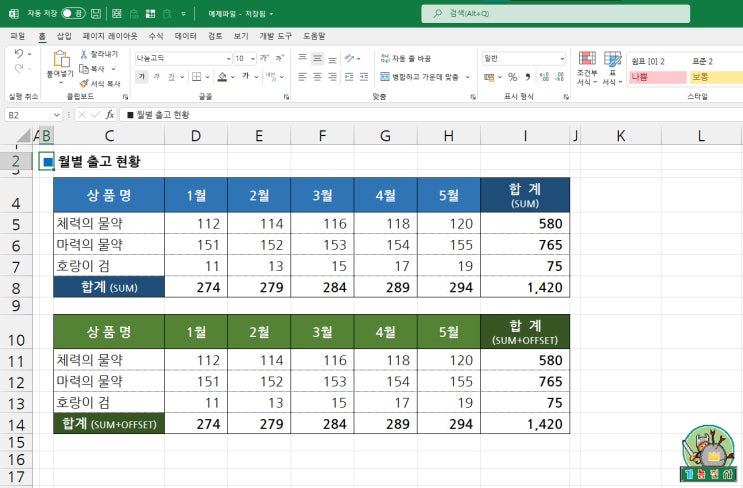Click the Save floppy disk icon

tap(96, 14)
